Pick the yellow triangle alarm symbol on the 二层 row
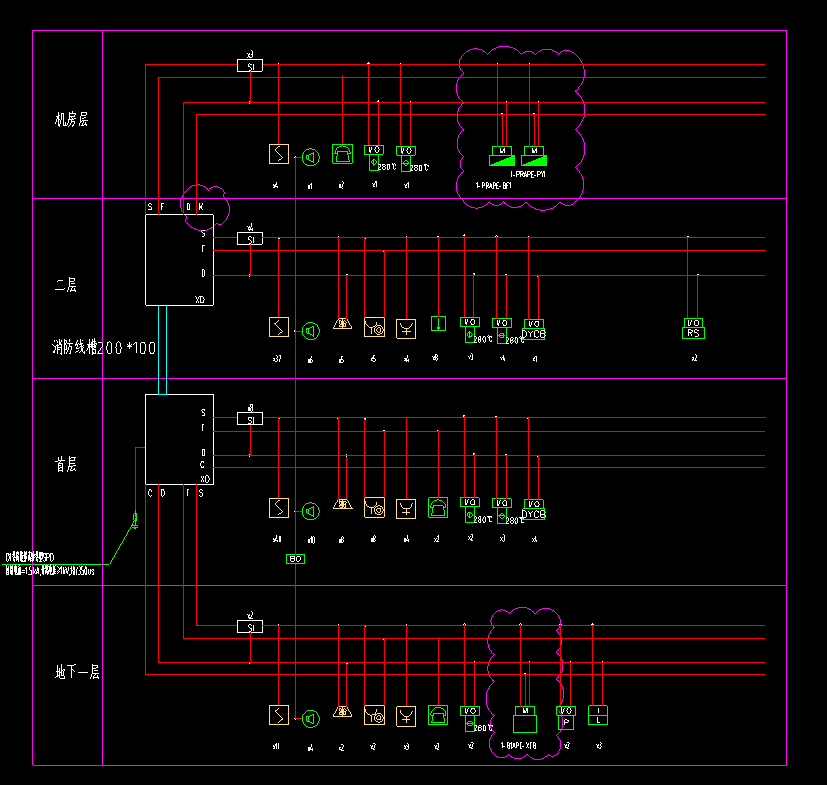Image resolution: width=827 pixels, height=785 pixels. [342, 324]
